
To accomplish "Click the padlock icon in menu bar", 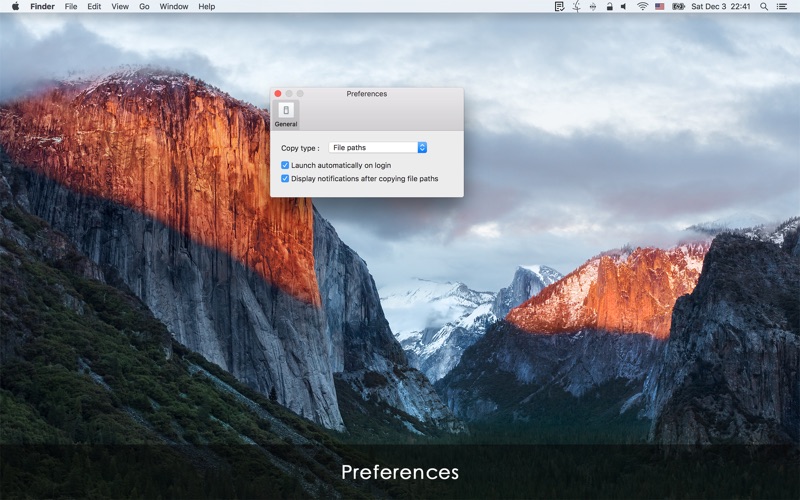I will point(608,6).
